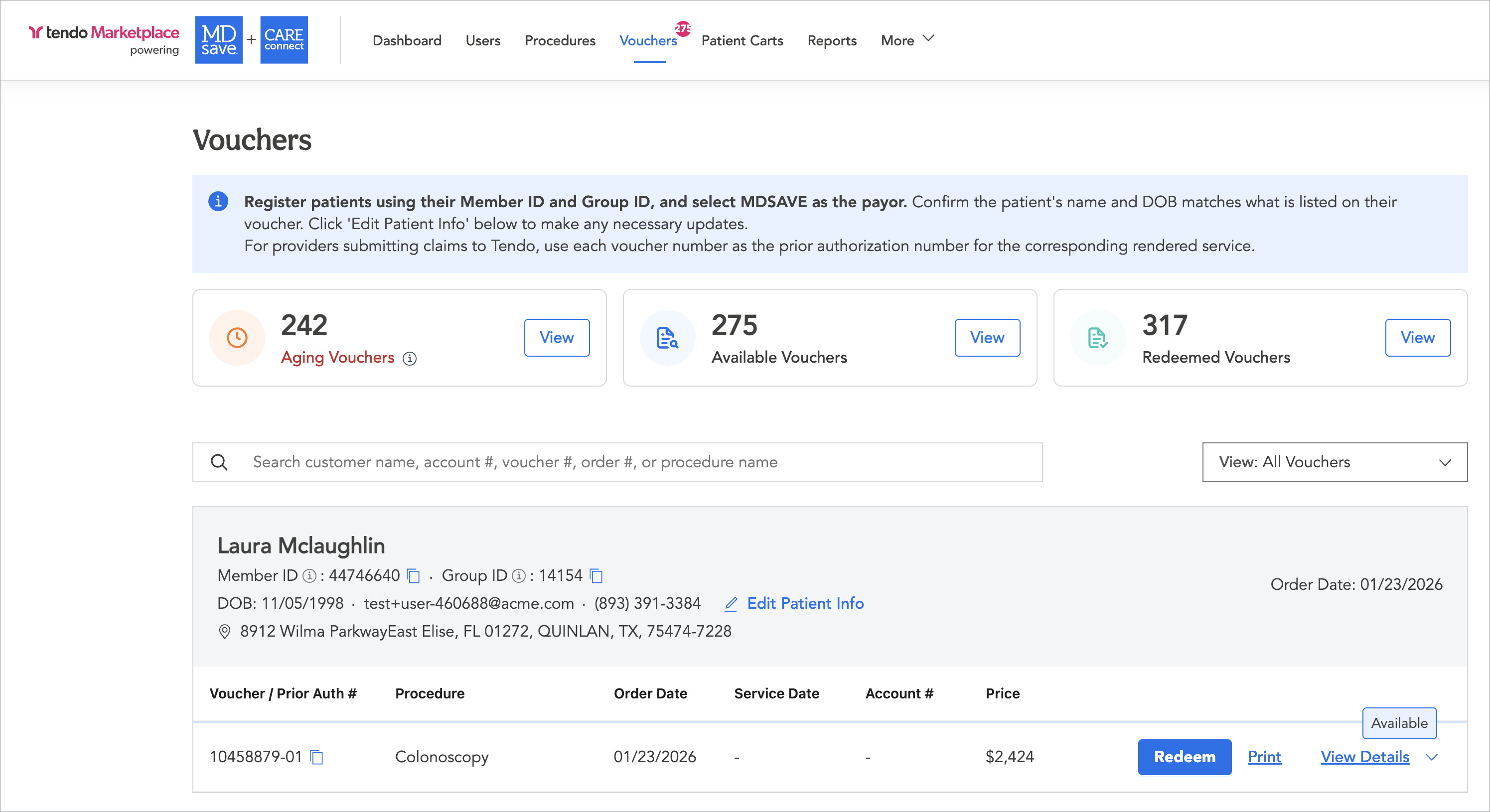Focus the voucher search field

(x=636, y=461)
